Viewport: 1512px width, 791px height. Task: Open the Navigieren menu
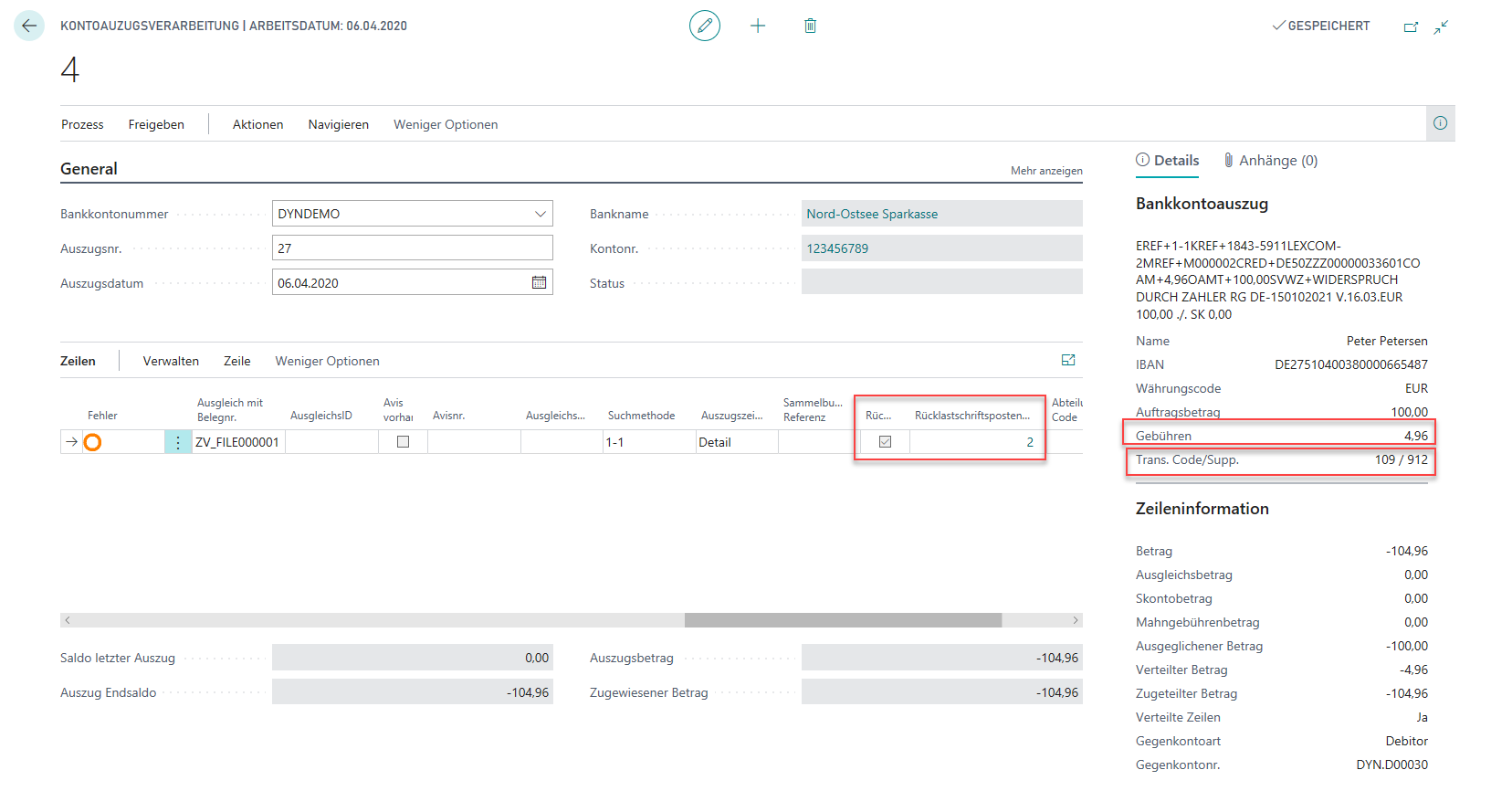[338, 124]
